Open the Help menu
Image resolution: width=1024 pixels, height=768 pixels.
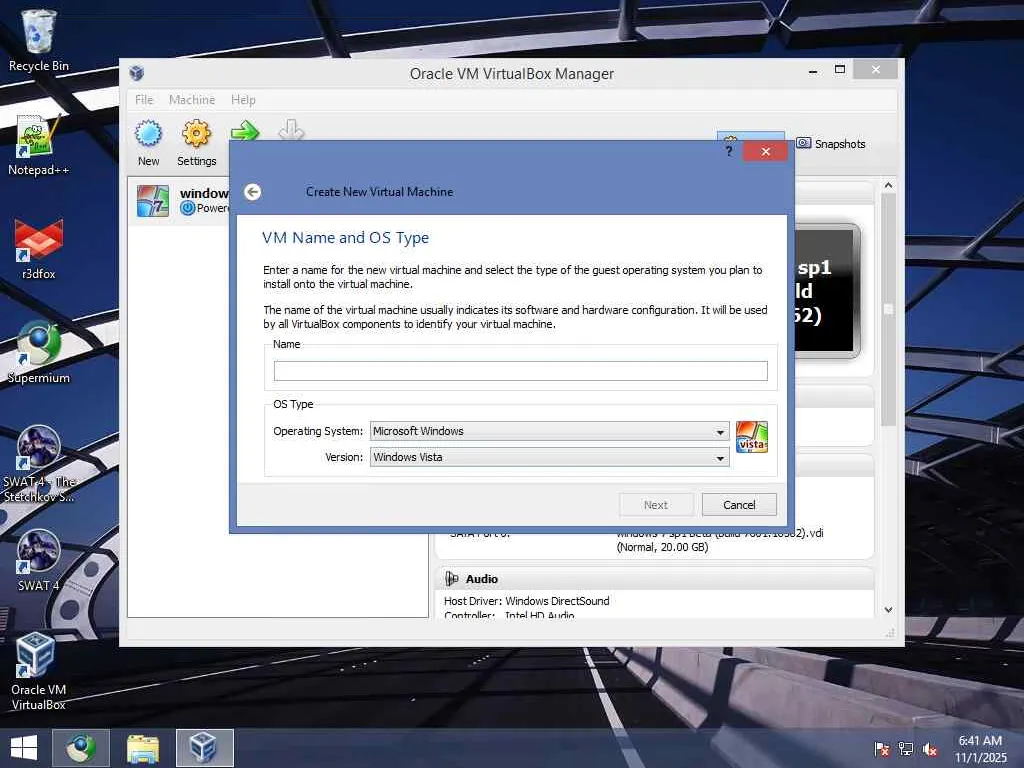[243, 100]
